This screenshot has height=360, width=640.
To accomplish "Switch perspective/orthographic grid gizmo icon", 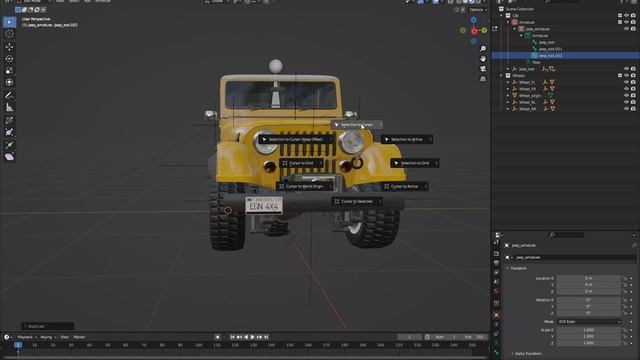I will coord(483,78).
